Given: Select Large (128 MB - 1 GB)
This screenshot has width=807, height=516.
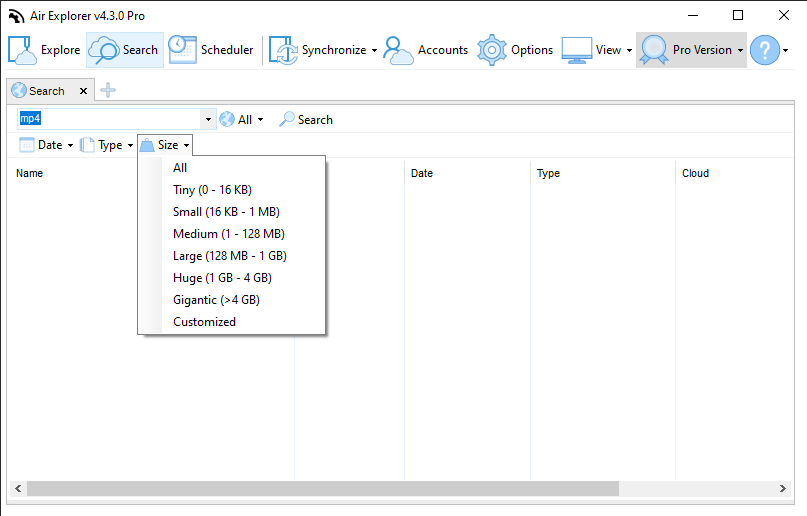Looking at the screenshot, I should [232, 256].
